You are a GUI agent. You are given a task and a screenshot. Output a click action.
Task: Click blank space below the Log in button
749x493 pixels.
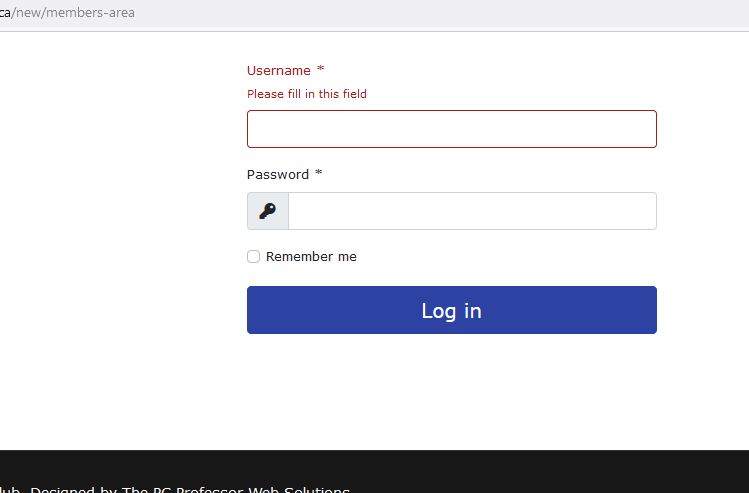pyautogui.click(x=451, y=390)
